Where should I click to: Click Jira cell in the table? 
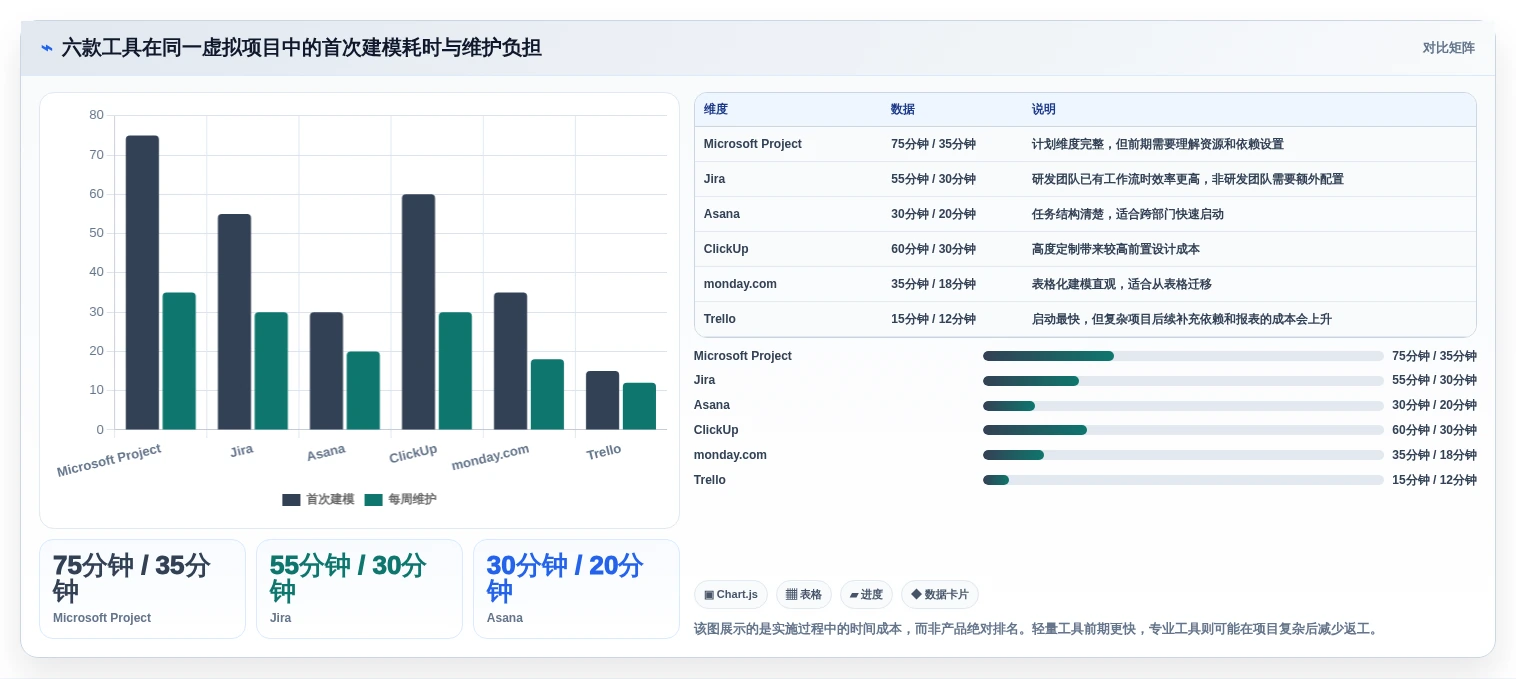tap(715, 179)
